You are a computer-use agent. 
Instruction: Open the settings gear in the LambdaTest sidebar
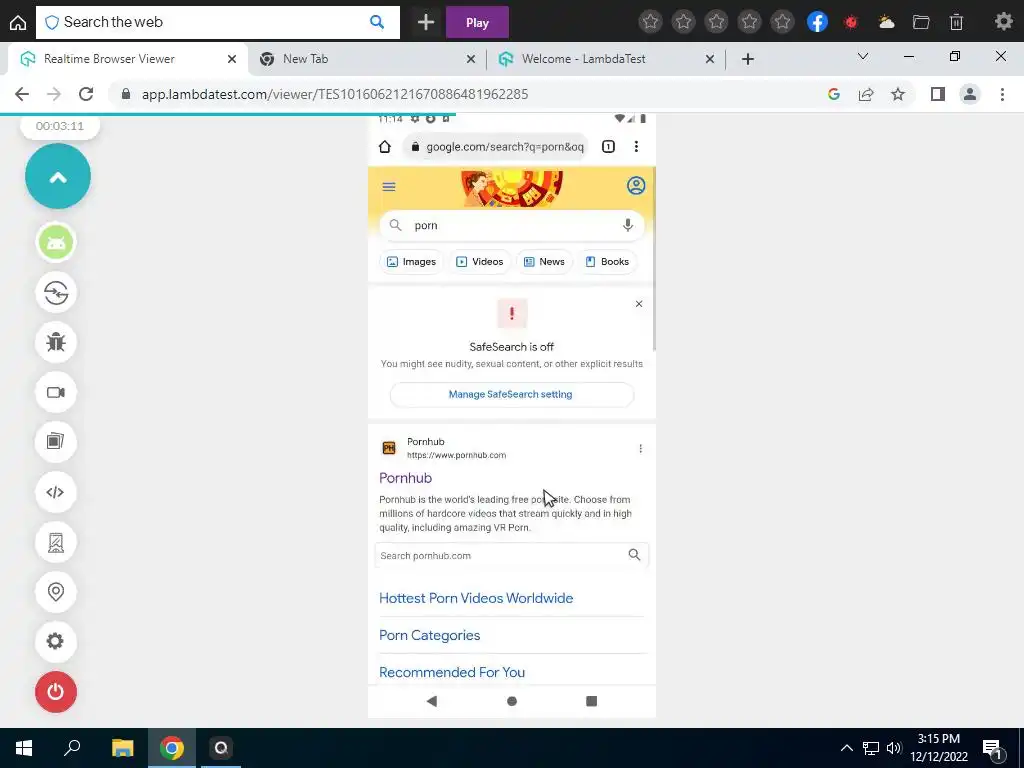[x=56, y=641]
